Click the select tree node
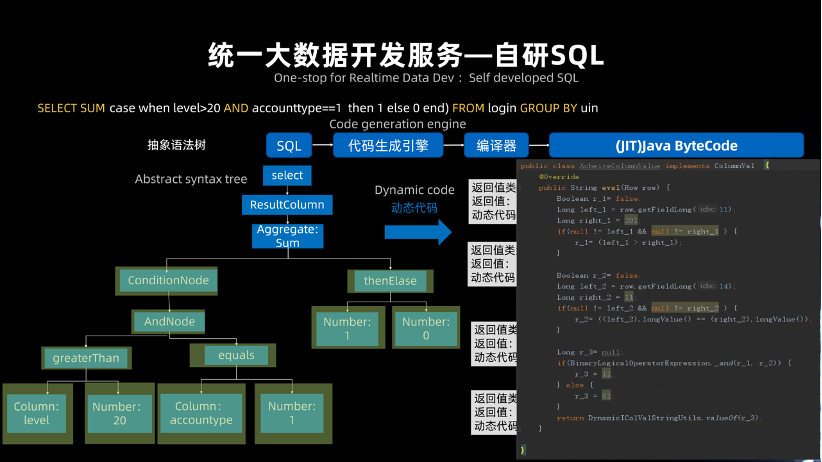 point(287,175)
